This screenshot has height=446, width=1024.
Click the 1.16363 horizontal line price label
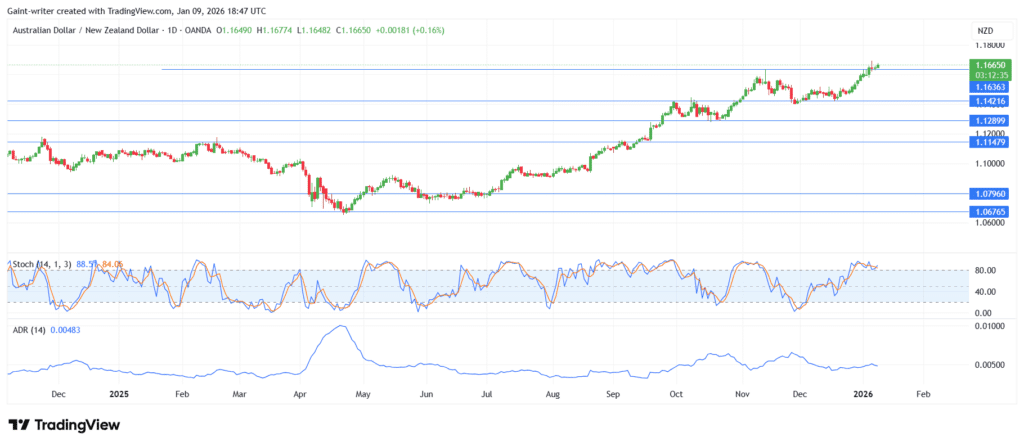tap(989, 86)
